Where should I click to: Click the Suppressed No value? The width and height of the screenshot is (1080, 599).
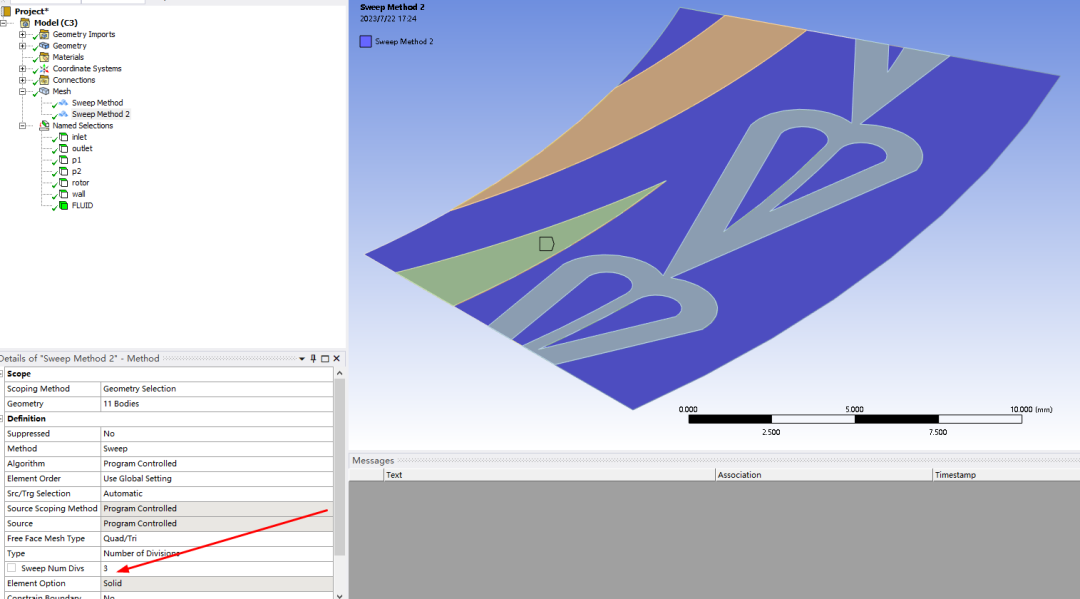point(217,434)
